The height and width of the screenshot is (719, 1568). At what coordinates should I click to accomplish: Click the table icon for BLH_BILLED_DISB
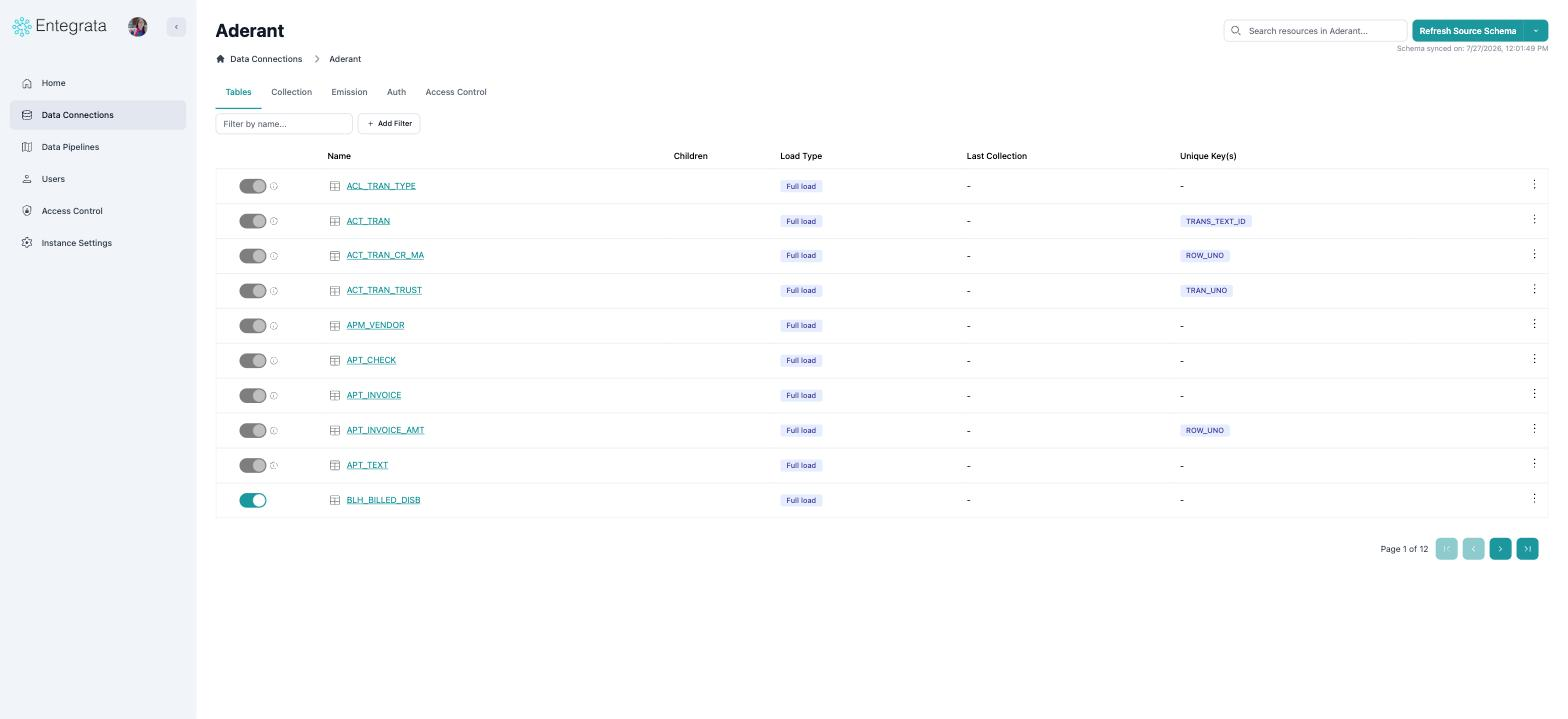pos(335,500)
